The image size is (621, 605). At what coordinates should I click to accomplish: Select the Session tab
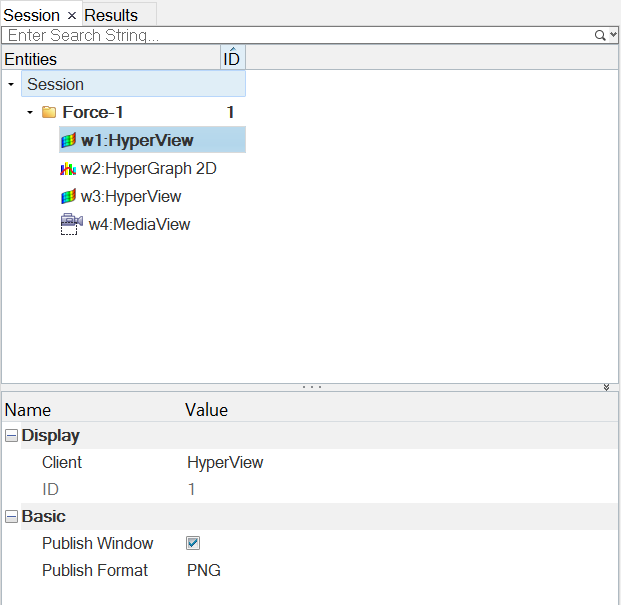pos(32,16)
